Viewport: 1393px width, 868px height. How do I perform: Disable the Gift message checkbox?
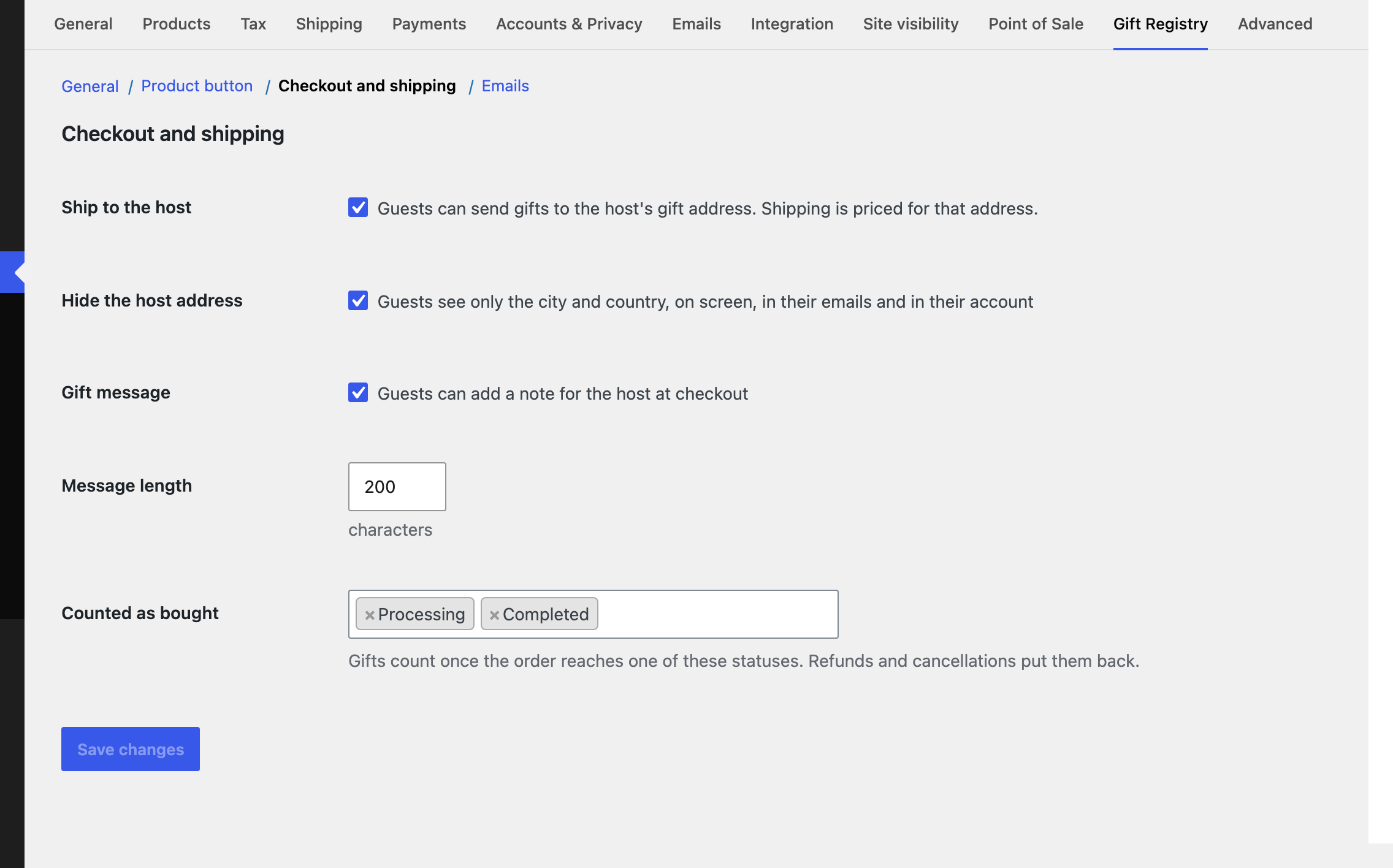point(358,392)
